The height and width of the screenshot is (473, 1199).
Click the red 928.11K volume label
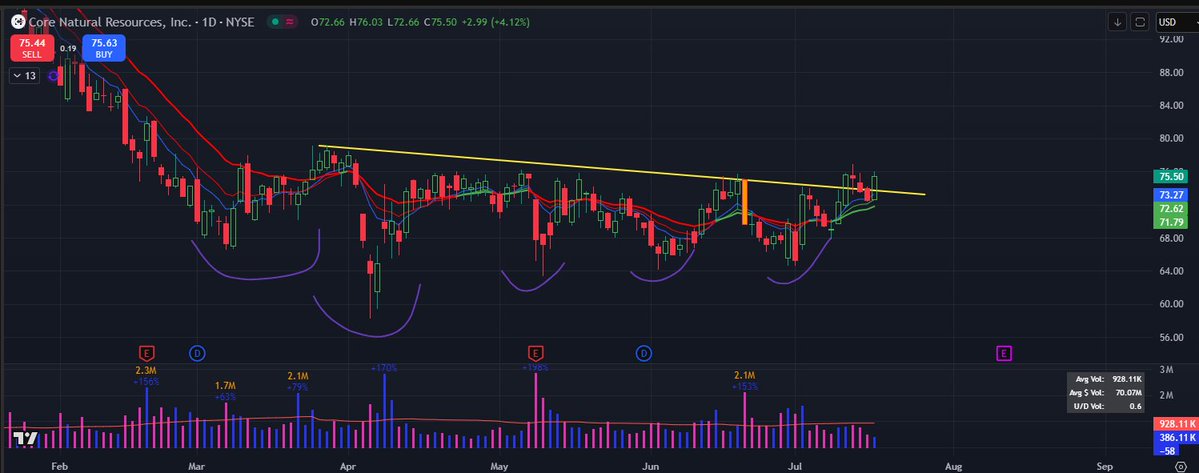pos(1175,423)
